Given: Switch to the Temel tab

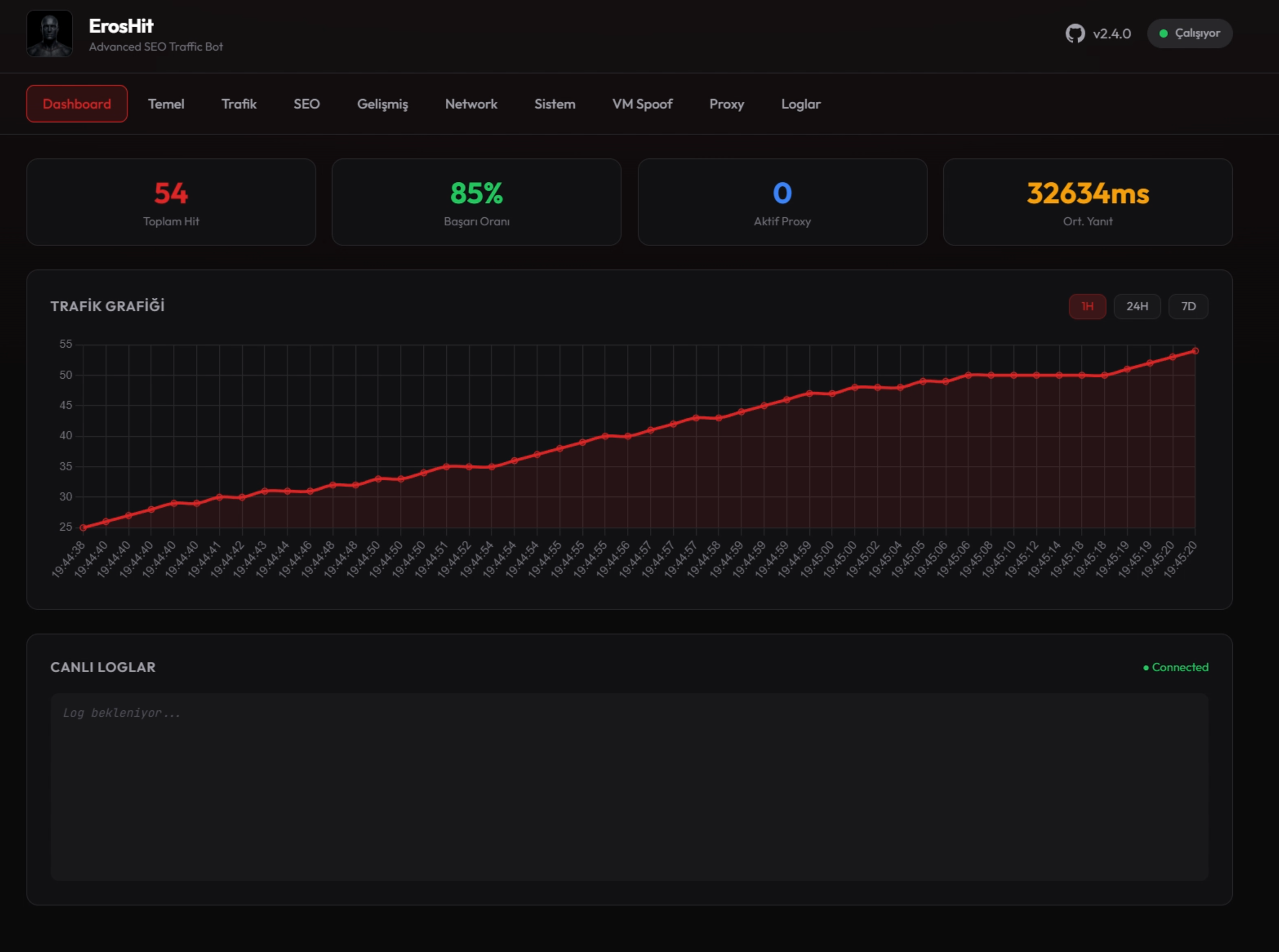Looking at the screenshot, I should click(166, 104).
